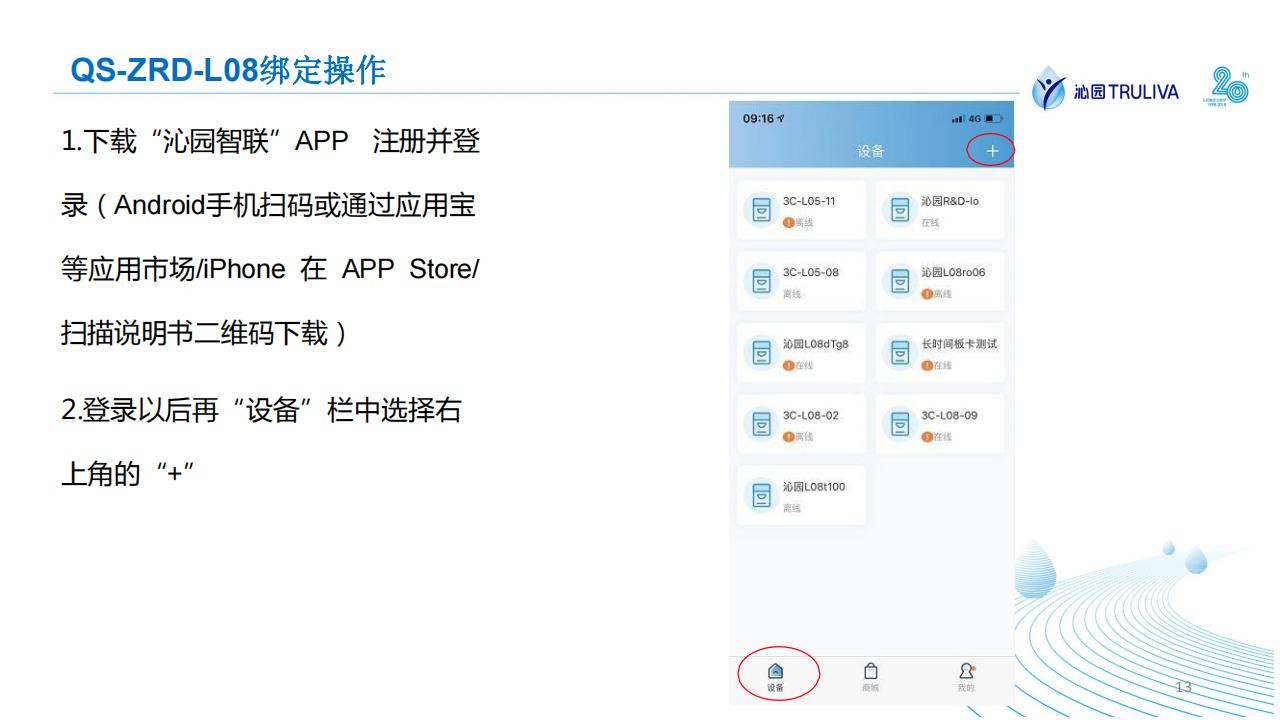
Task: Click the 长时间板卡测试 device icon
Action: coord(900,354)
